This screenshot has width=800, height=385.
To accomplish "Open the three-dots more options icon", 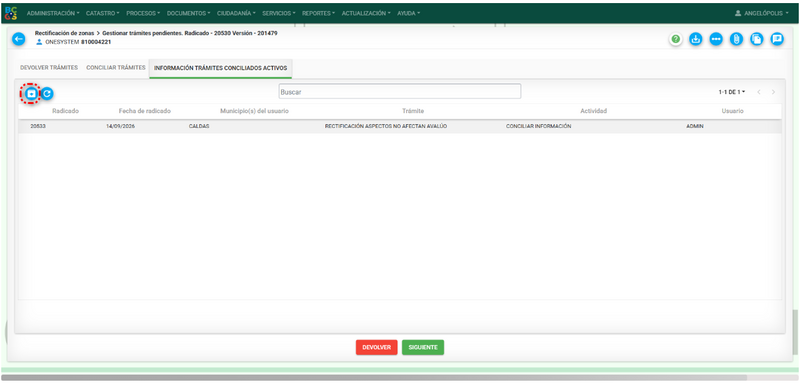I will 716,39.
